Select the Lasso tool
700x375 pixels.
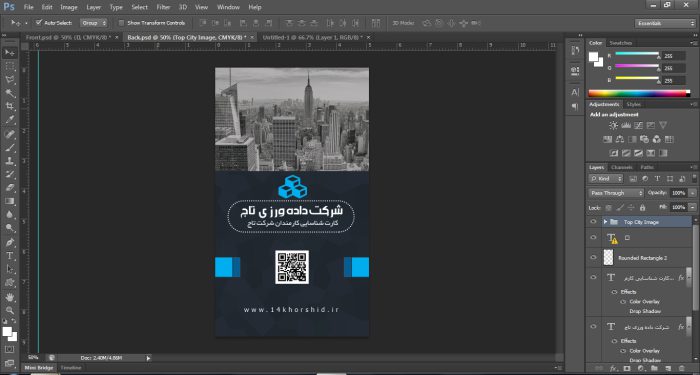click(x=9, y=80)
